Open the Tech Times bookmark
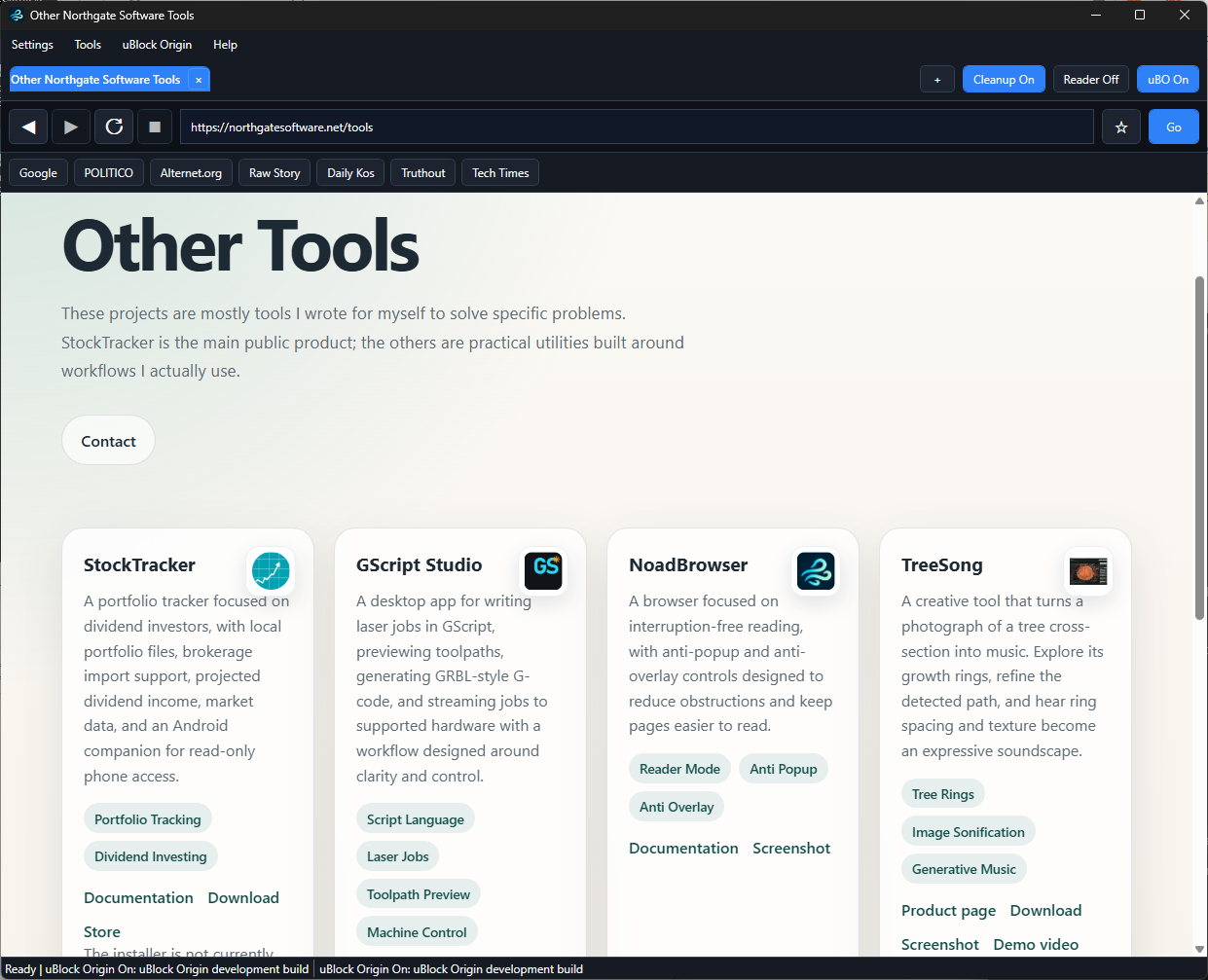Screen dimensions: 1208x980 click(x=500, y=173)
